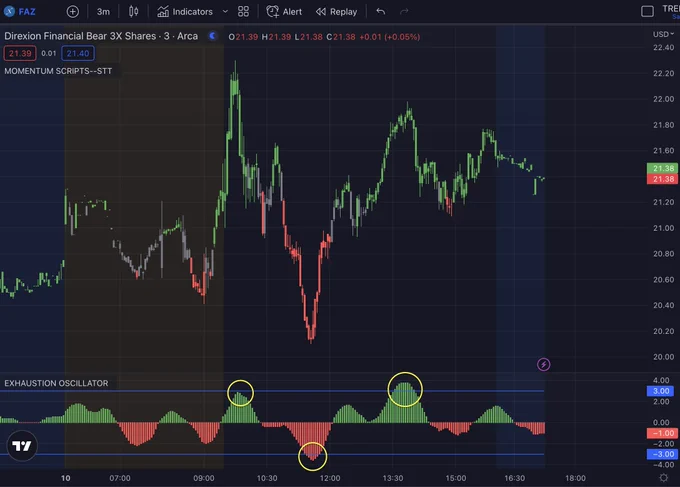Click the blue buy price 21.40
This screenshot has height=487, width=680.
click(78, 53)
